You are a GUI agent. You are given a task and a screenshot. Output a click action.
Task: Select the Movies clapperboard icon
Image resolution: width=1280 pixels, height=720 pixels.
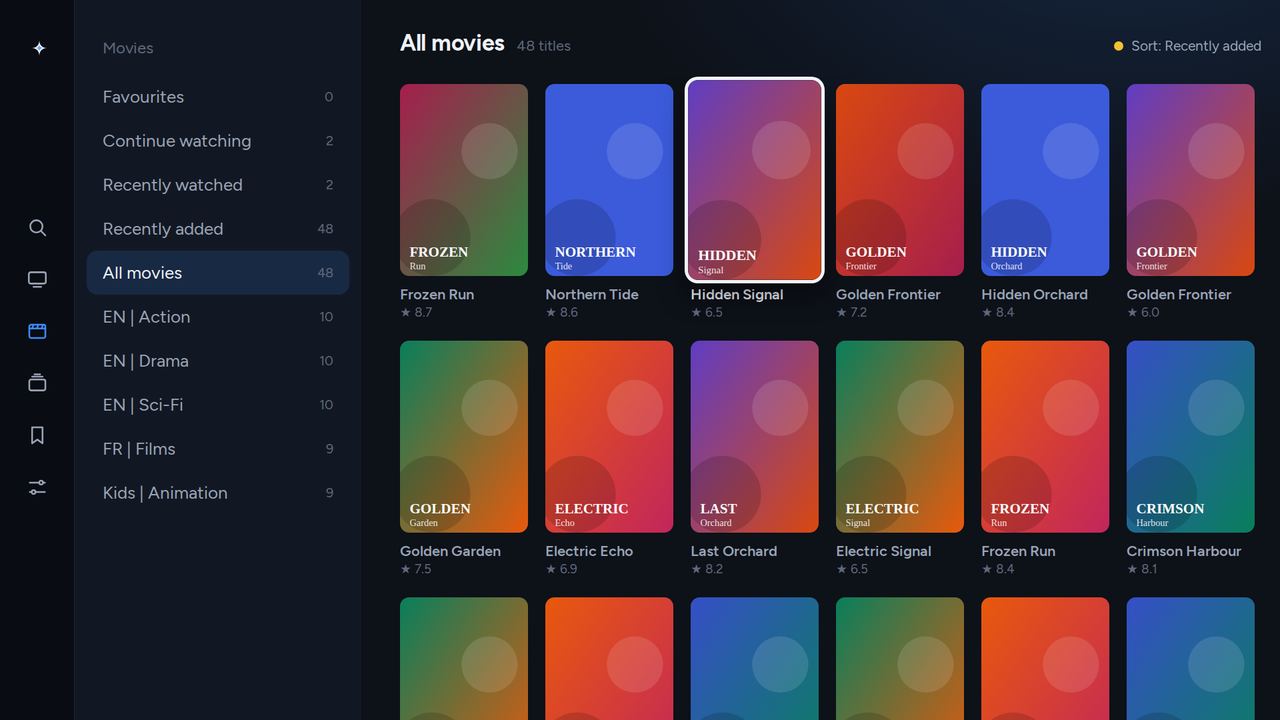pos(37,331)
